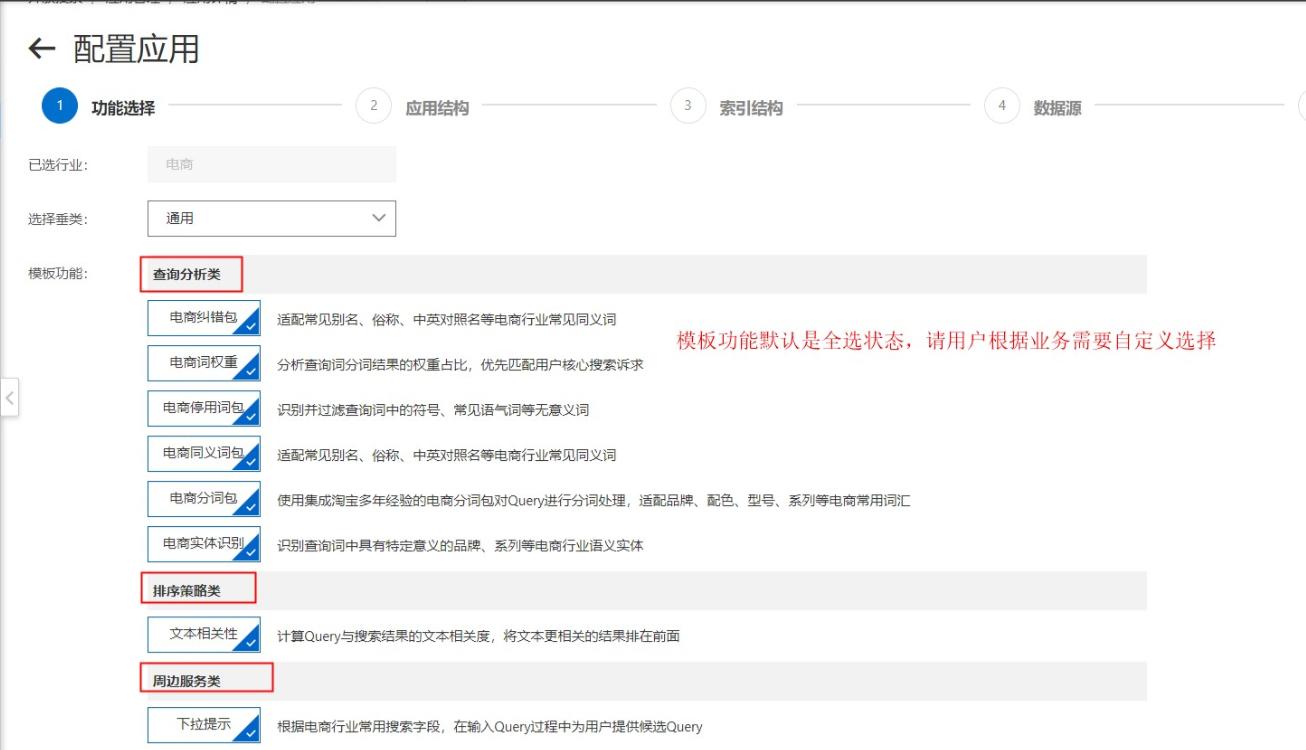The width and height of the screenshot is (1306, 750).
Task: Click the 已选行业 input showing 电商
Action: click(270, 163)
